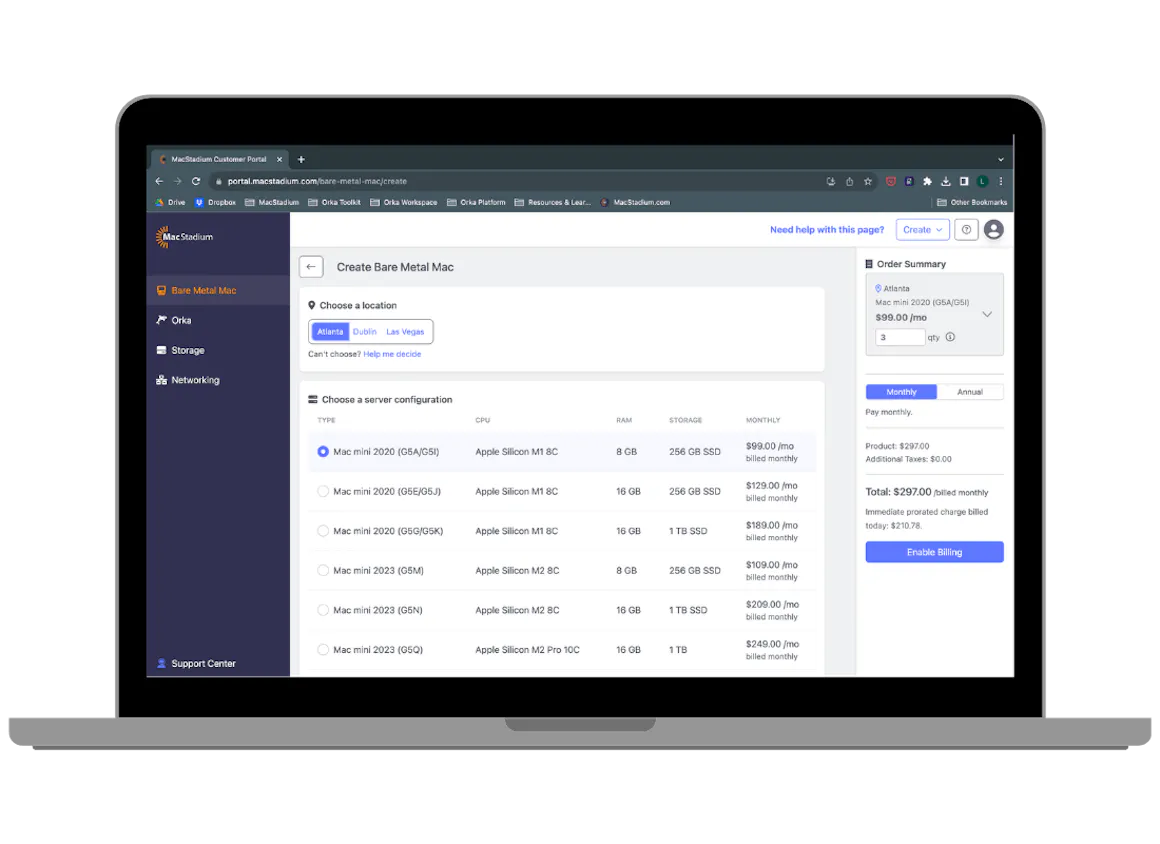Select Mac mini 2020 (G5E/G5J) radio button

click(x=323, y=491)
